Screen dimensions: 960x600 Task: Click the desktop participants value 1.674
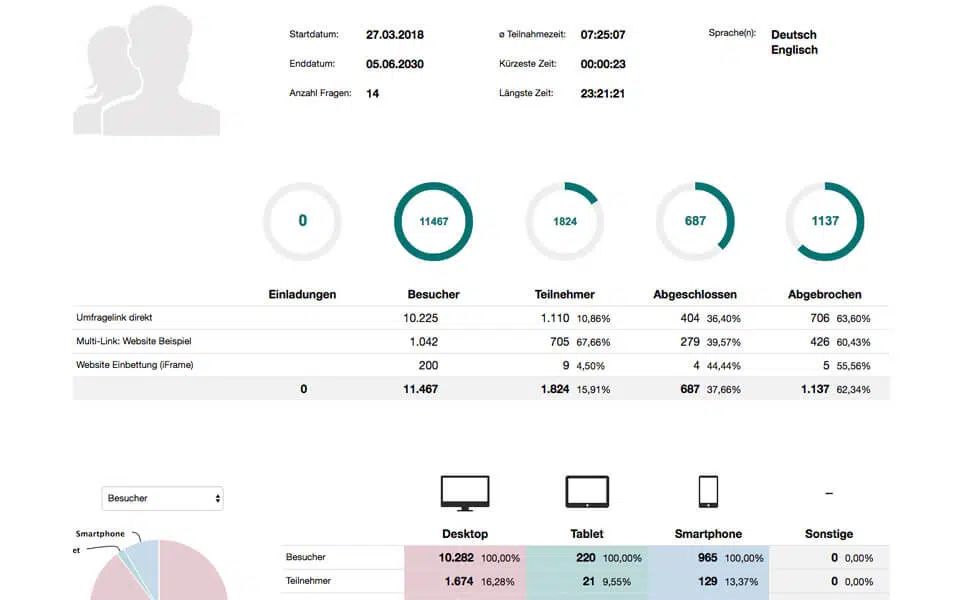459,582
